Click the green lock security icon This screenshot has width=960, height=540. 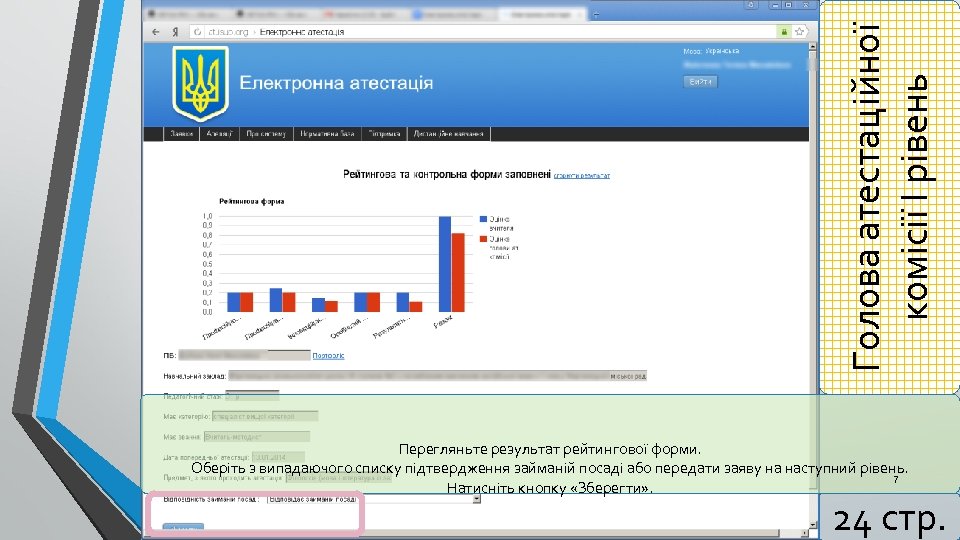[784, 32]
